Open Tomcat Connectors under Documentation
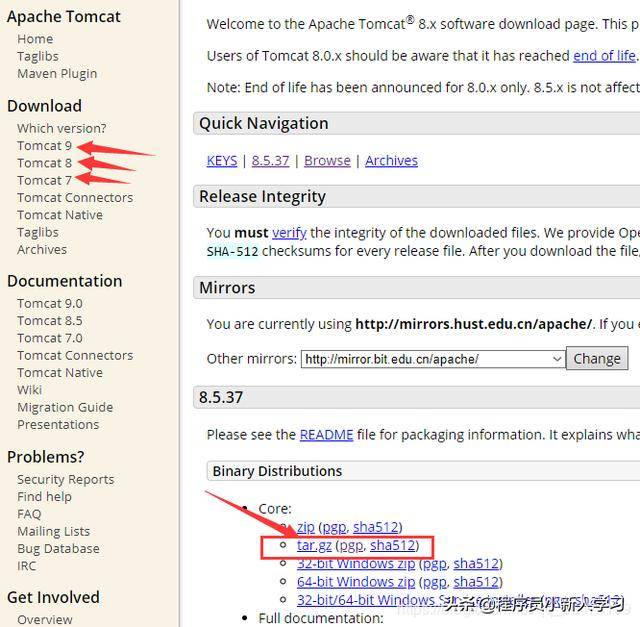The height and width of the screenshot is (627, 640). [75, 356]
